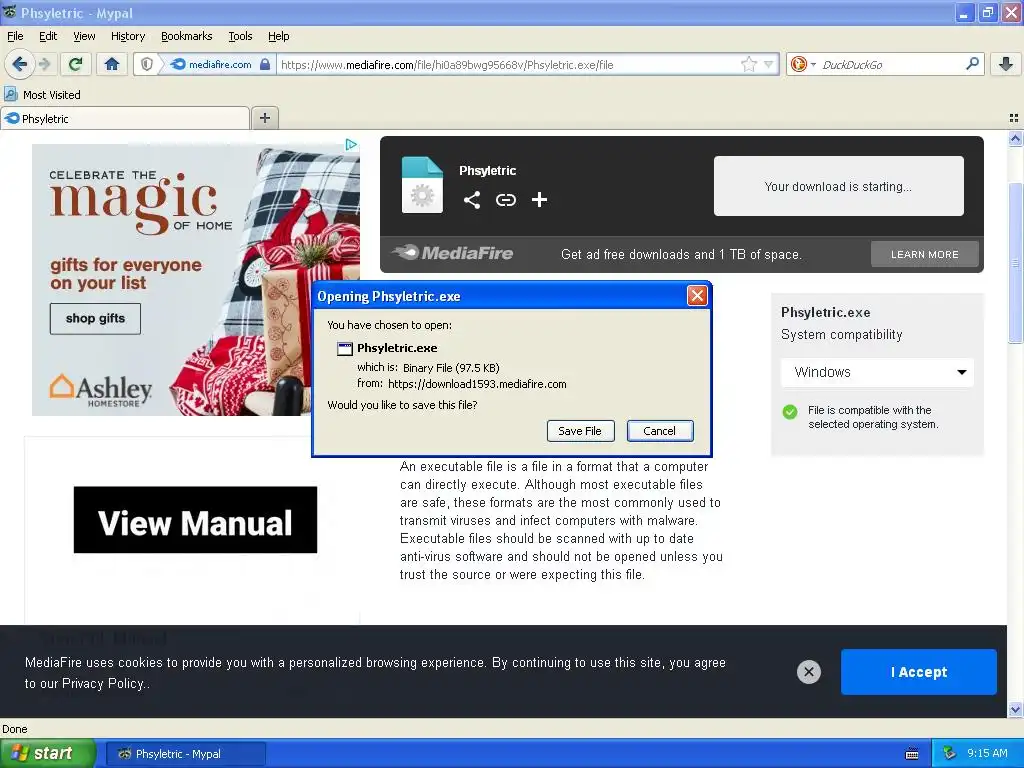Open the Downloads arrow toolbar button

(1006, 64)
